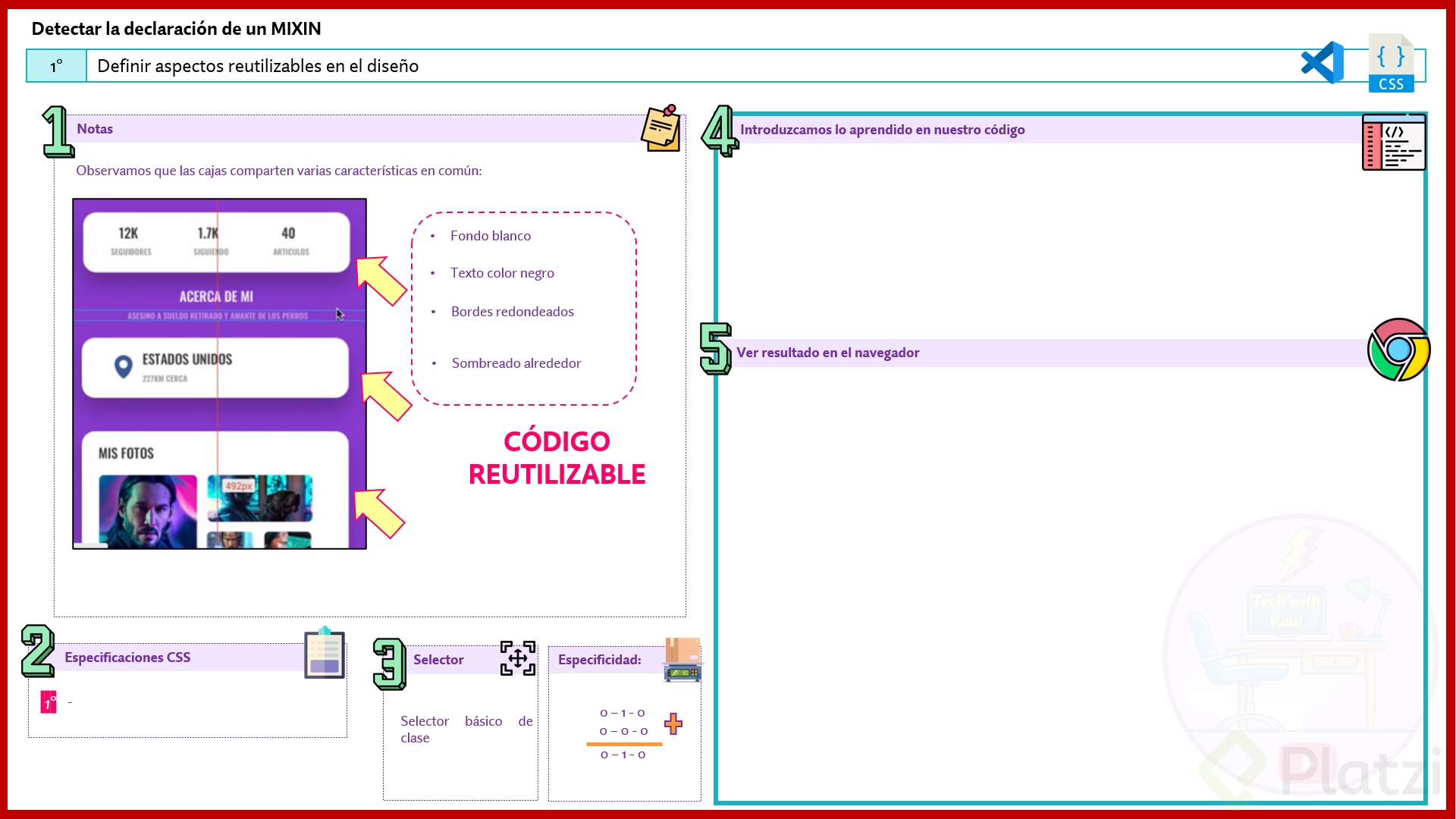Click the yellow sticky note icon
The width and height of the screenshot is (1456, 819).
(x=661, y=129)
